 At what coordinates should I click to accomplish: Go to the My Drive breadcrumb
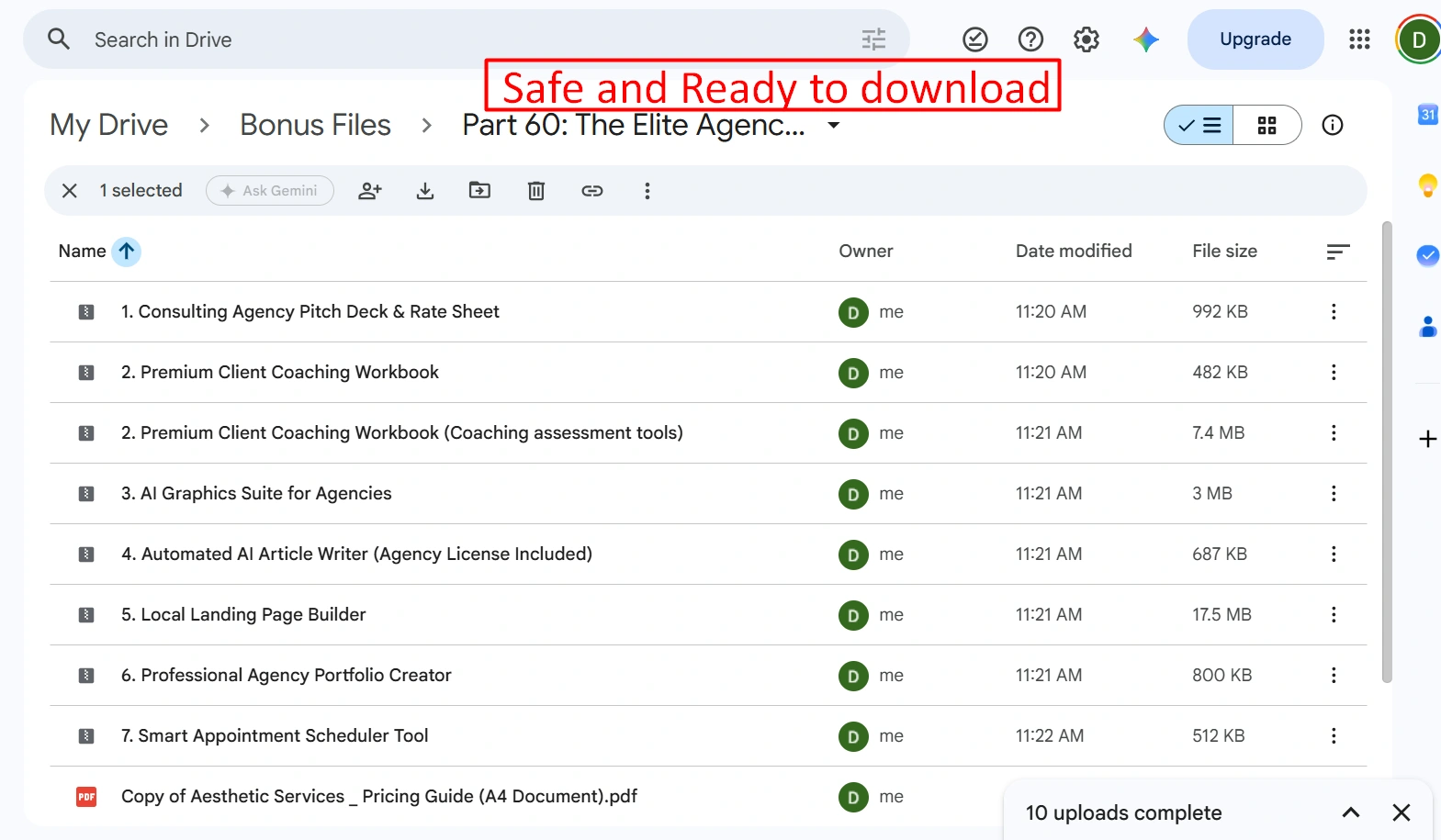(109, 125)
